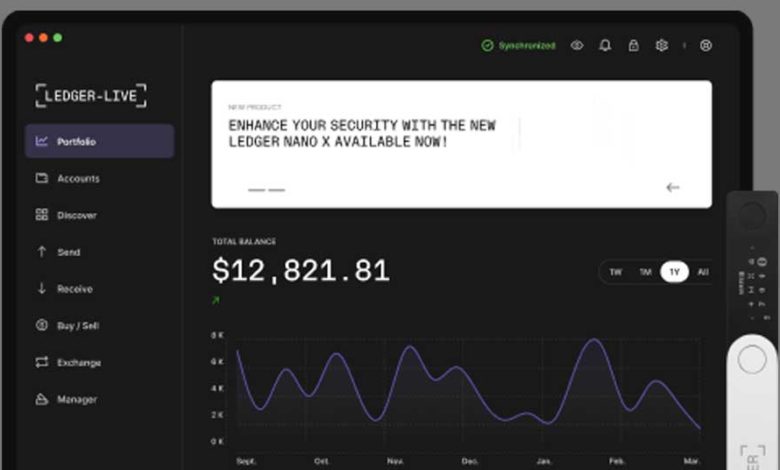Click the TOTAL BALANCE label
Viewport: 780px width, 470px height.
244,241
